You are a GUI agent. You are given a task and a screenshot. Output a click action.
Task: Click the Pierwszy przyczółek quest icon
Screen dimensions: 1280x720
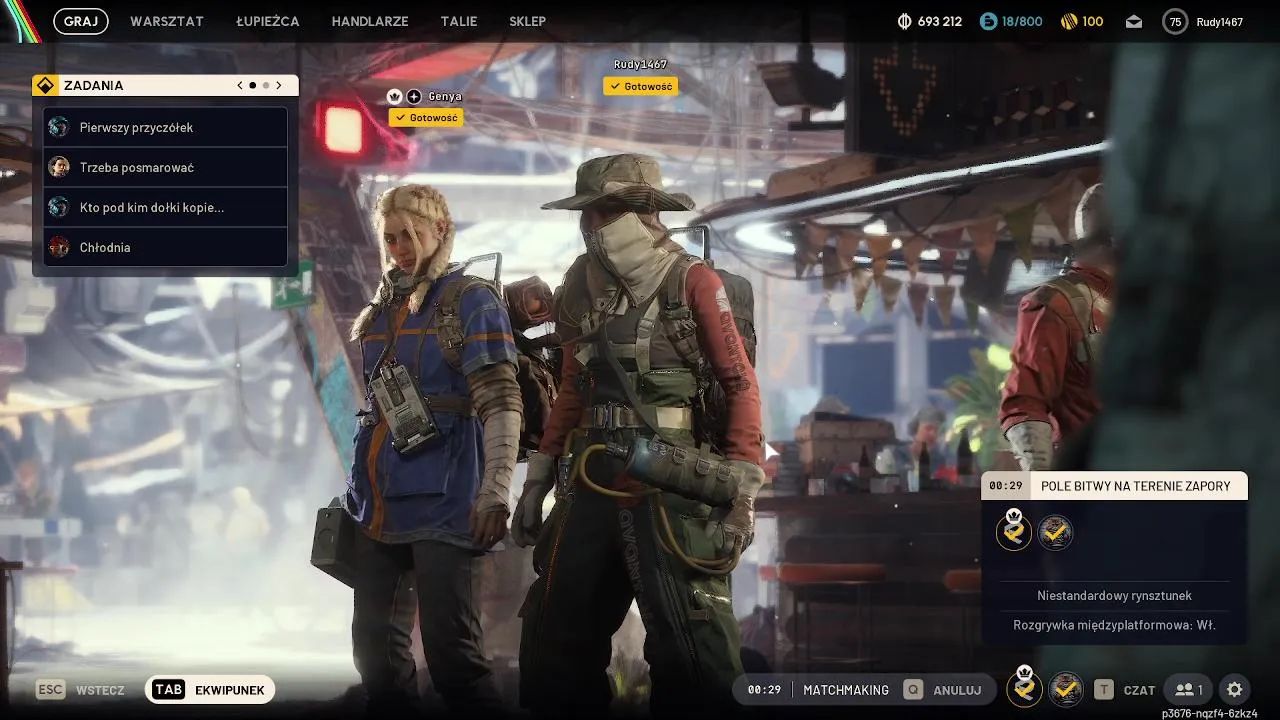coord(59,127)
